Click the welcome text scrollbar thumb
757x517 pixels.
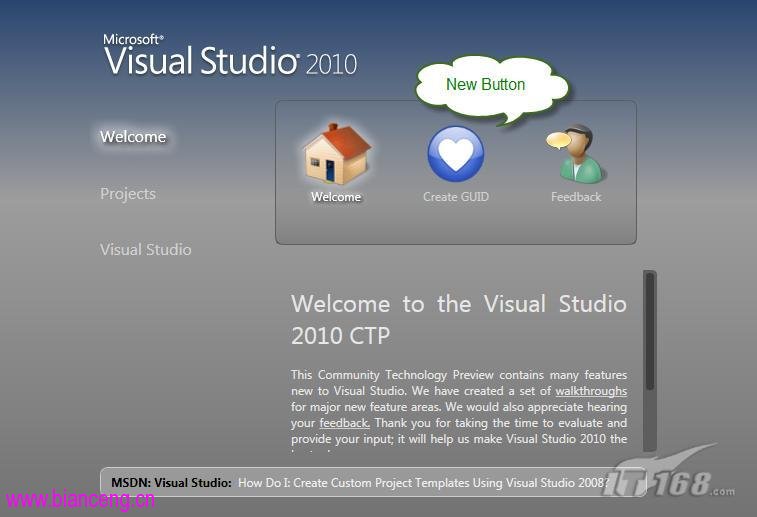pos(650,331)
